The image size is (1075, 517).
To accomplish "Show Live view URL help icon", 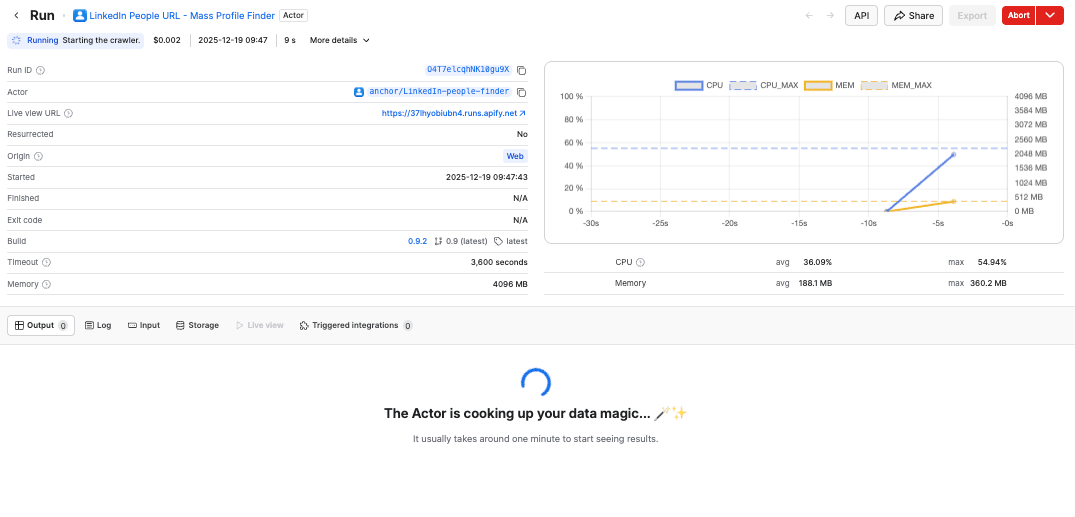I will pos(68,113).
